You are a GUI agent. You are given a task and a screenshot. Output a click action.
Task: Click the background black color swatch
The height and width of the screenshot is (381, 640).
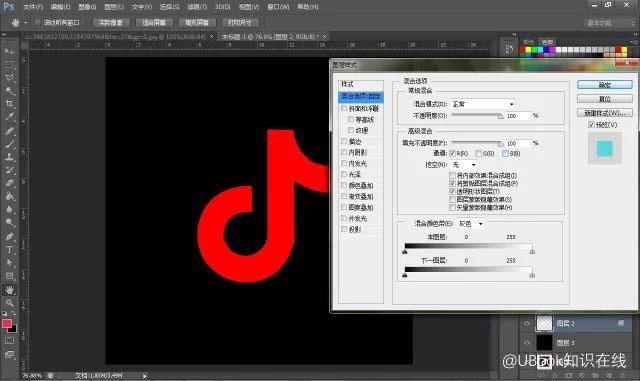pyautogui.click(x=12, y=328)
